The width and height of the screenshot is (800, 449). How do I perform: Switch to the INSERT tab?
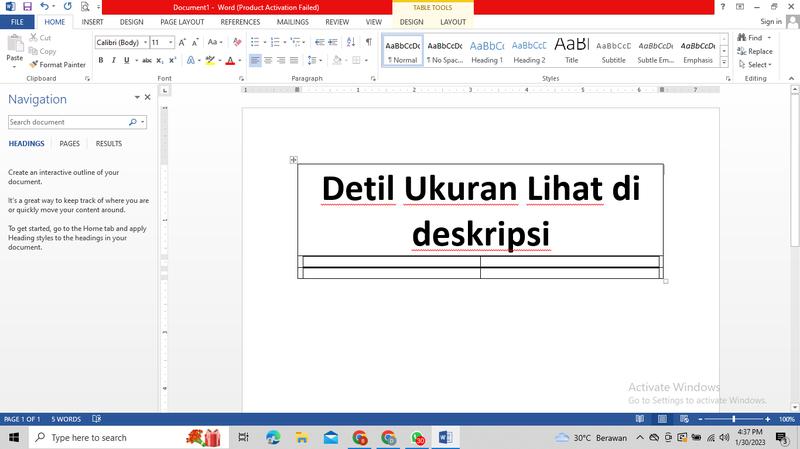92,22
